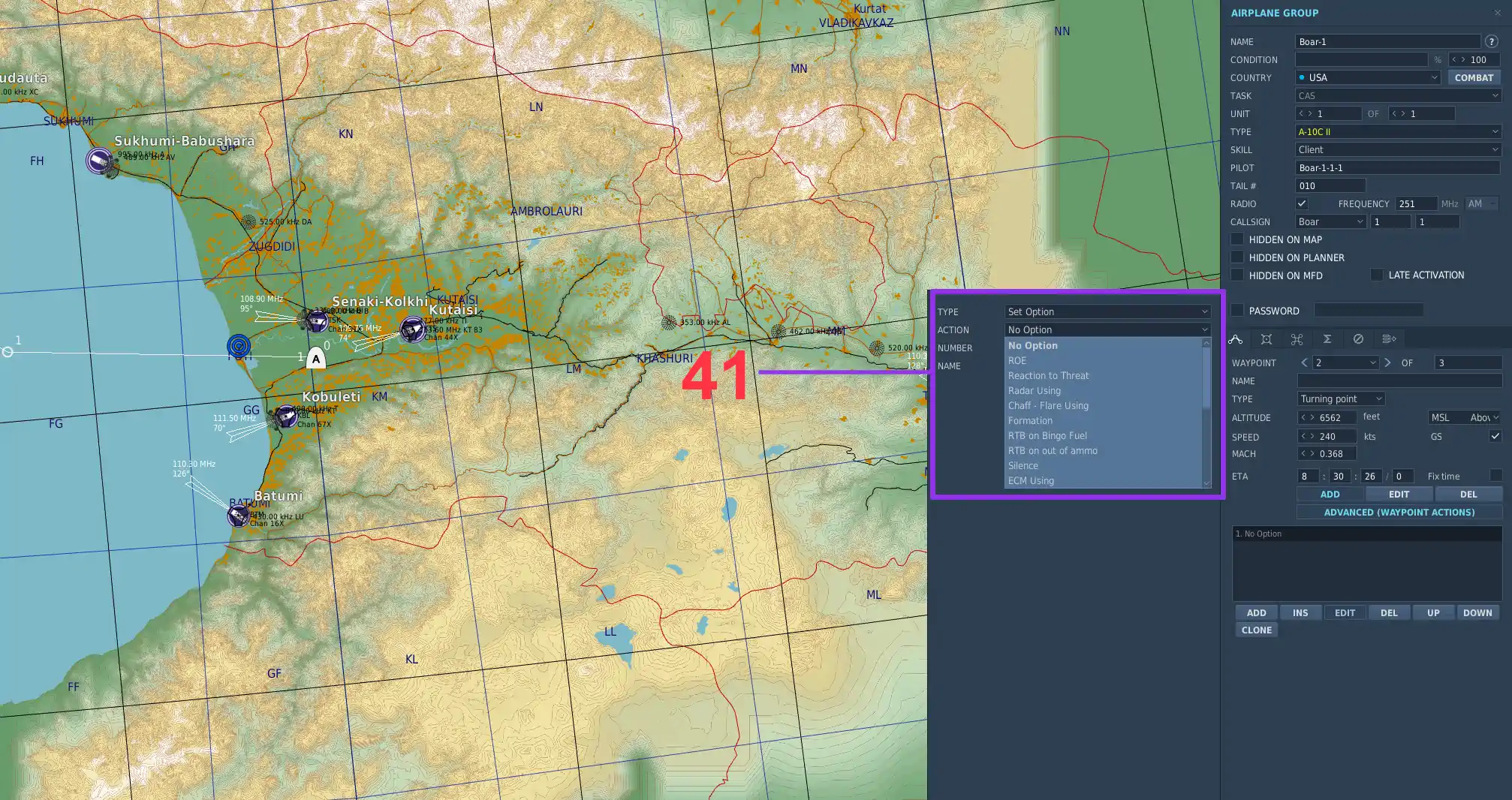Go to next waypoint arrow
Viewport: 1512px width, 800px height.
[x=1387, y=362]
